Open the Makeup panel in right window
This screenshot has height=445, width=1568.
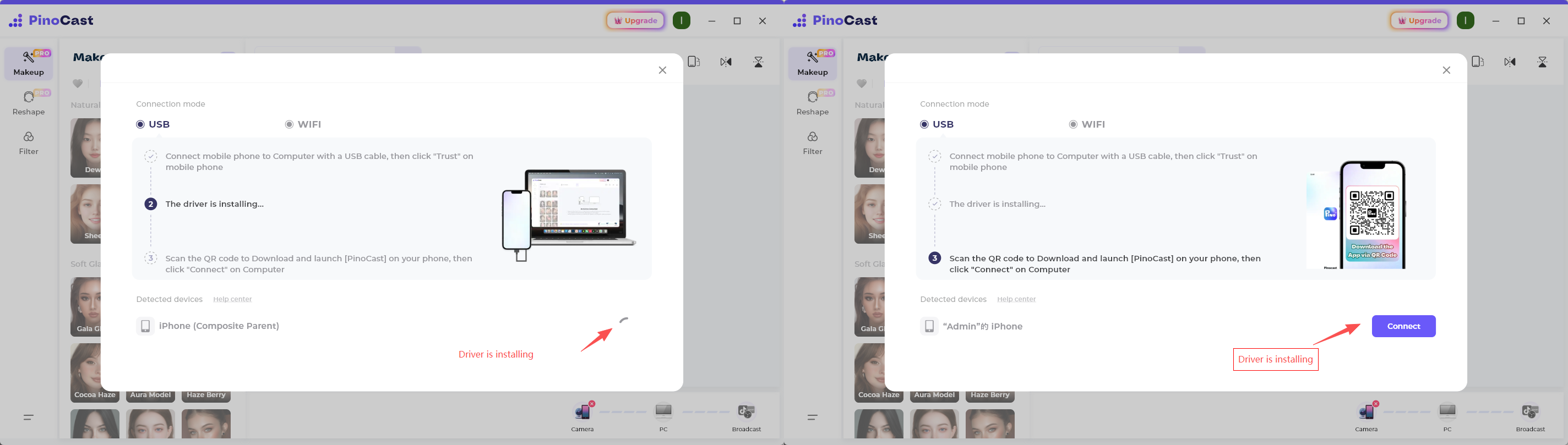click(x=813, y=63)
